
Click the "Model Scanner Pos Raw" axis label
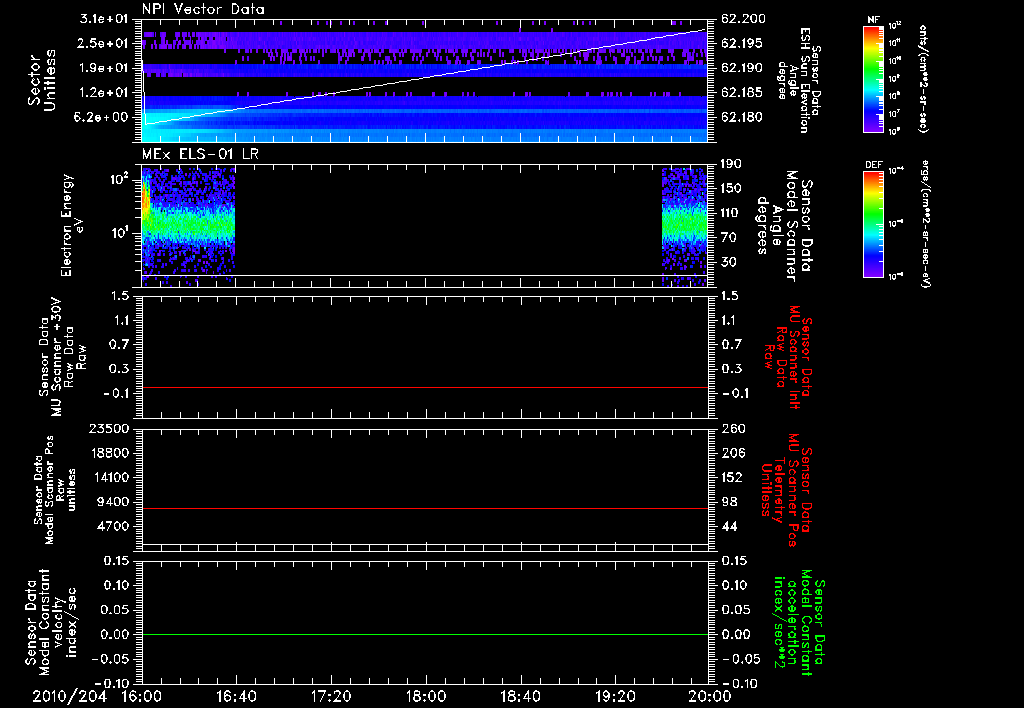[x=55, y=490]
